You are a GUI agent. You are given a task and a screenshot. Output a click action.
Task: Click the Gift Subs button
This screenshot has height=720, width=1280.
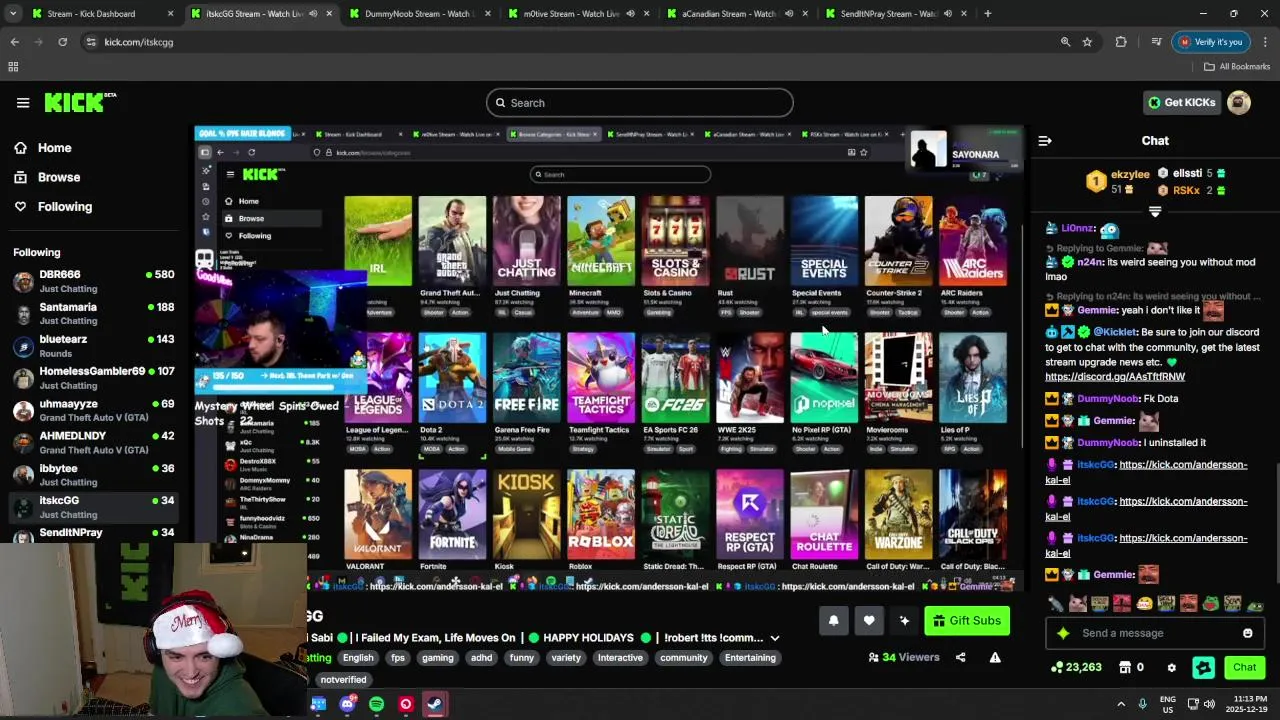coord(967,621)
